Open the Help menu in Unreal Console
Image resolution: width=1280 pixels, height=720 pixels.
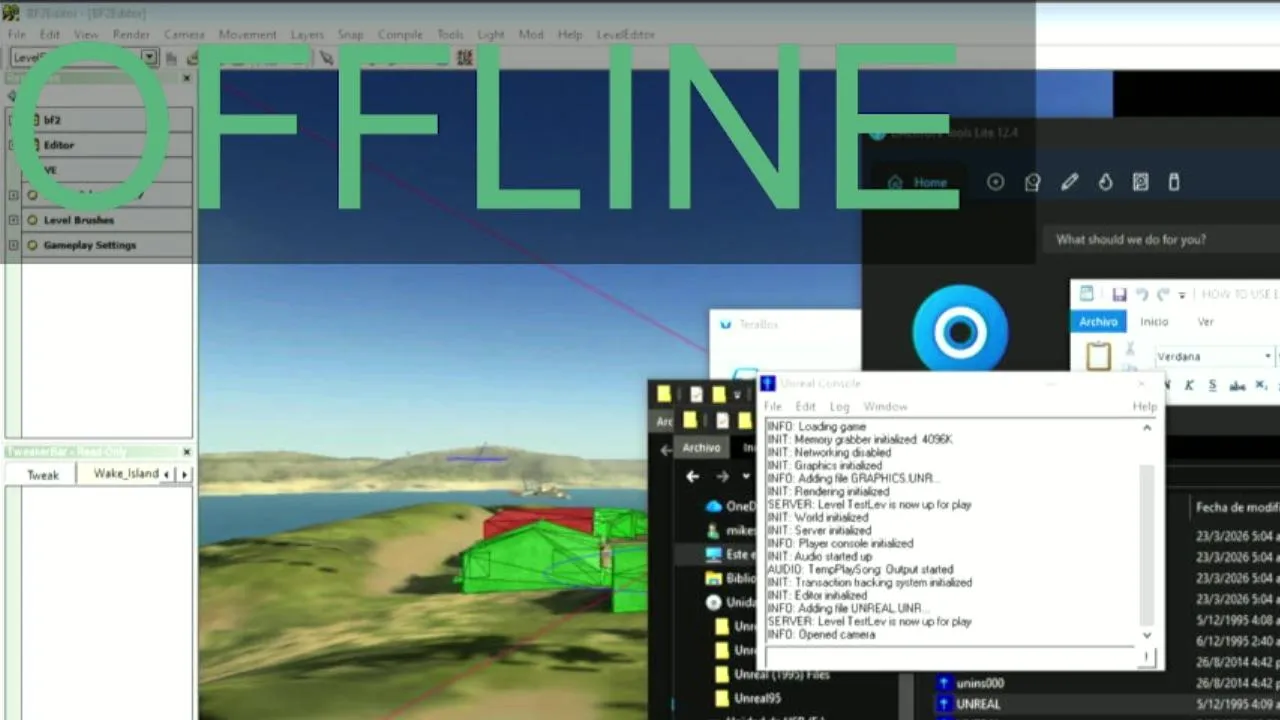click(x=1144, y=406)
